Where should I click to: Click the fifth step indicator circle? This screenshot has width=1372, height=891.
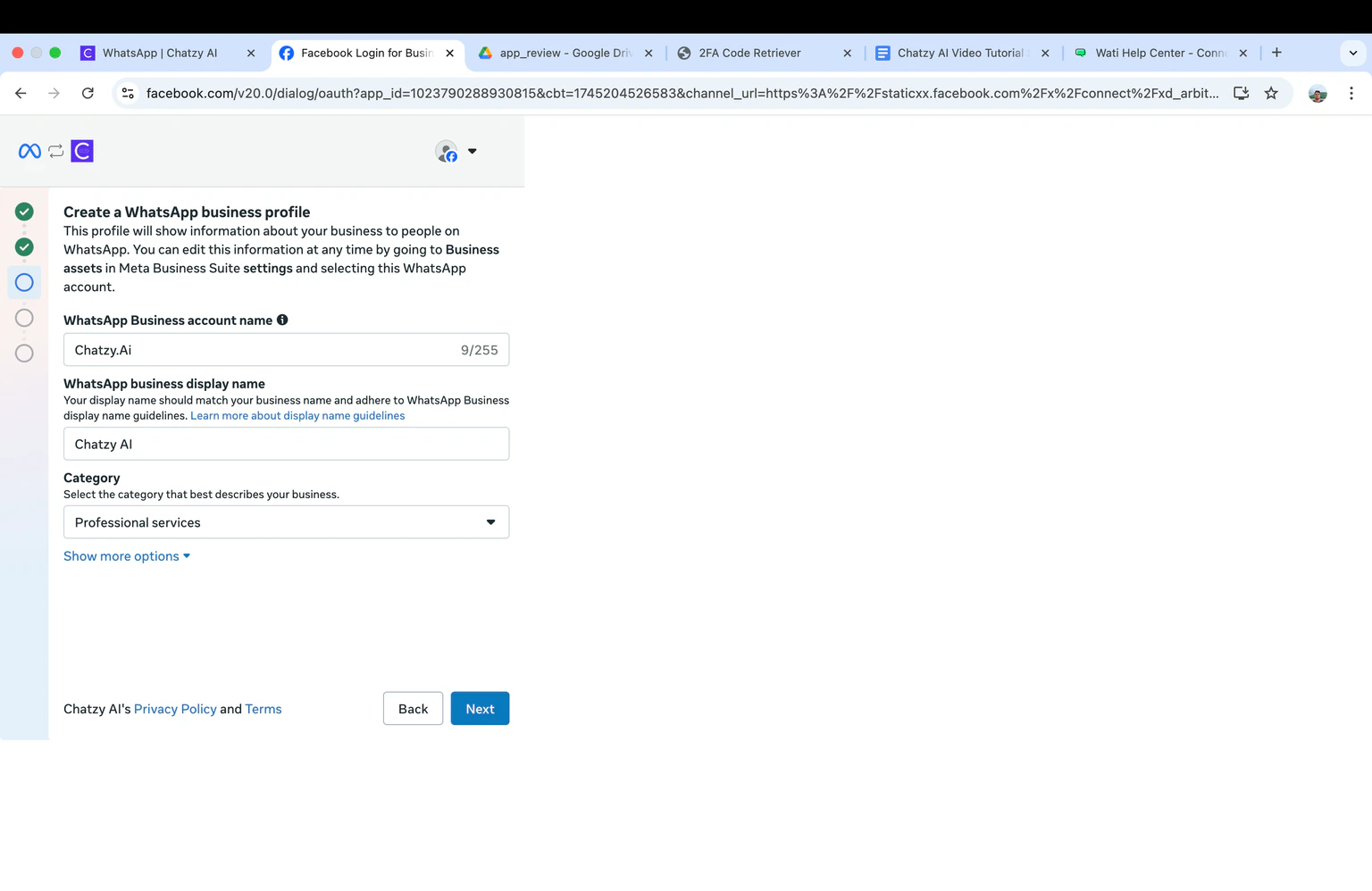pos(24,354)
